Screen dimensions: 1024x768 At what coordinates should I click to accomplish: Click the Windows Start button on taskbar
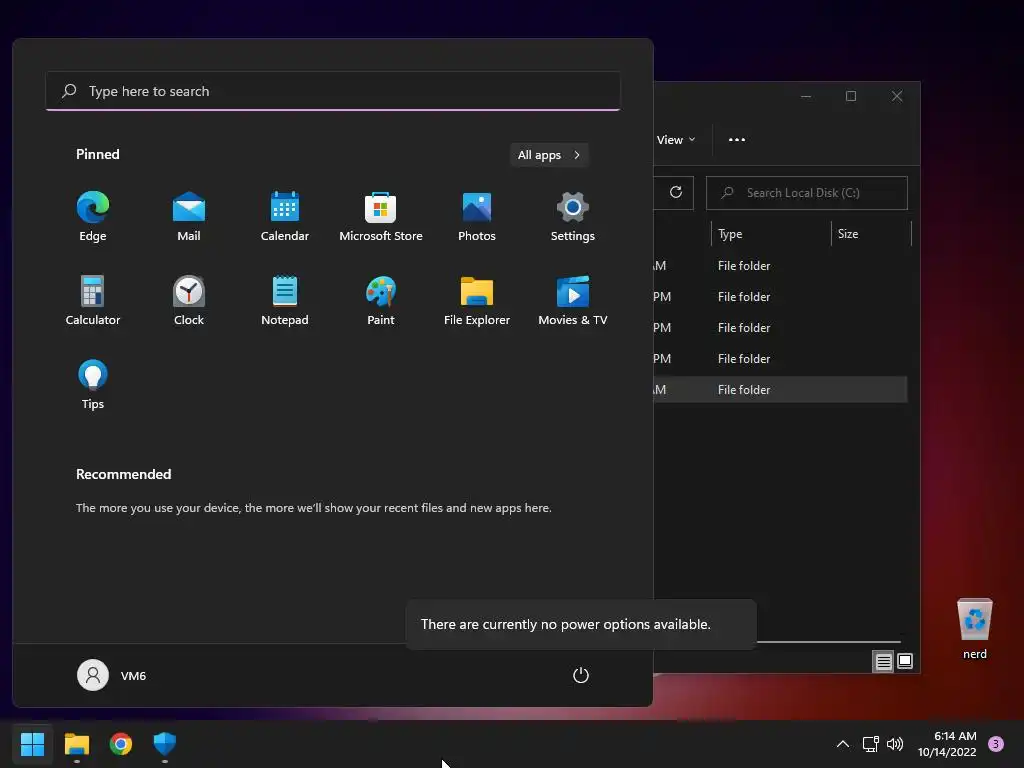point(32,744)
